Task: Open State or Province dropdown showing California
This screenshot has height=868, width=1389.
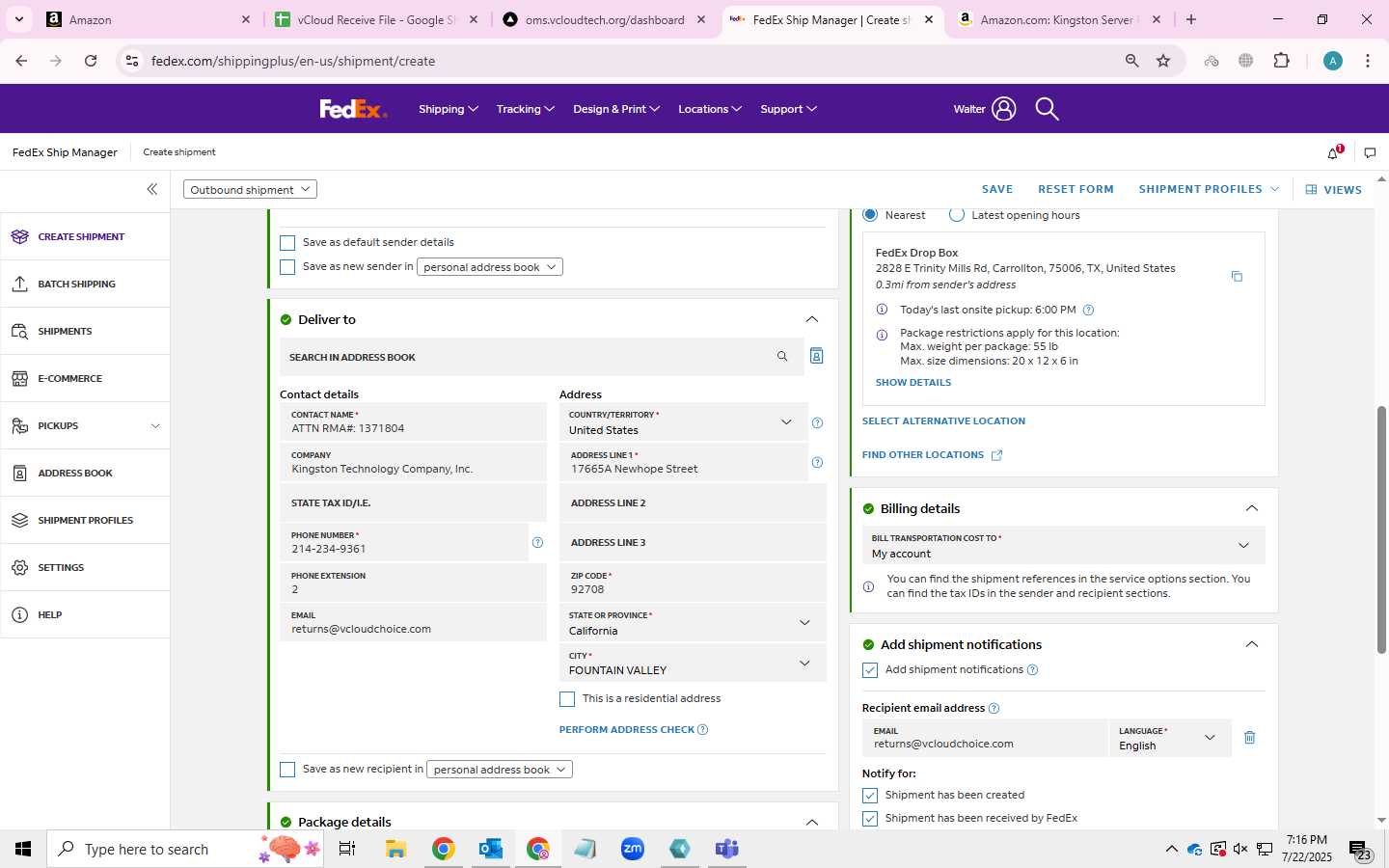Action: click(x=693, y=623)
